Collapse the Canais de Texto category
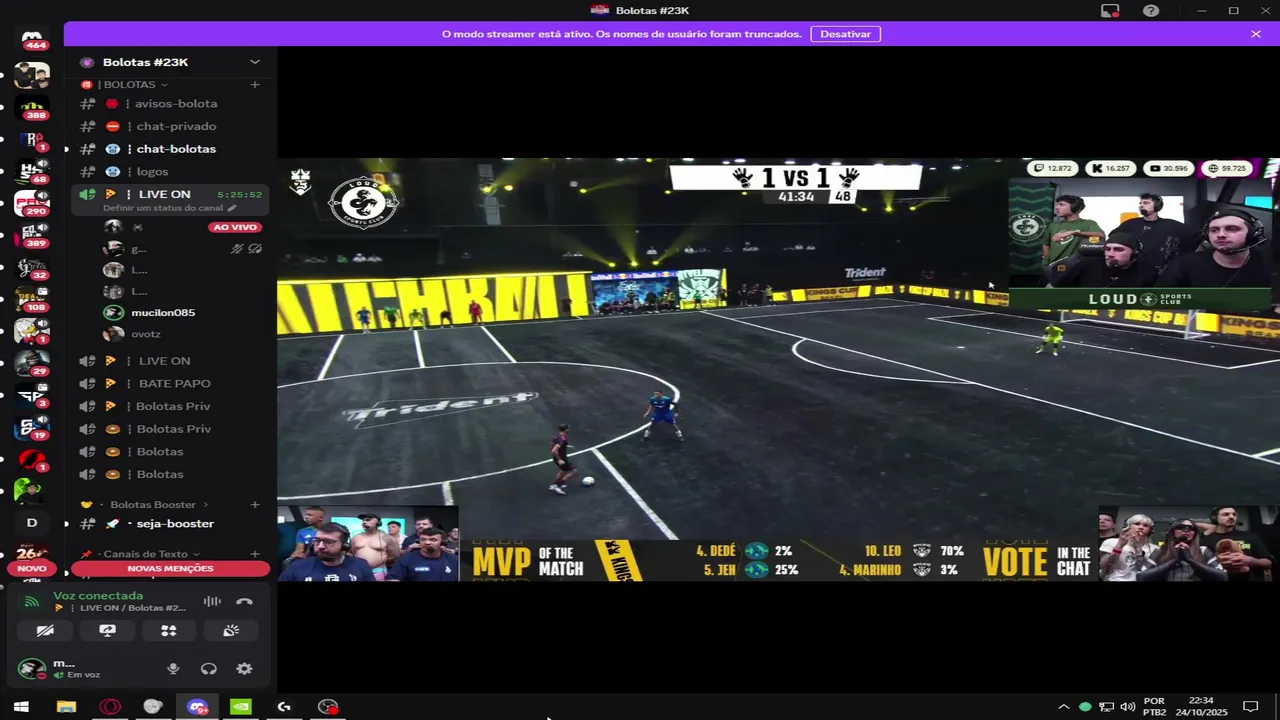Viewport: 1280px width, 720px height. point(146,554)
